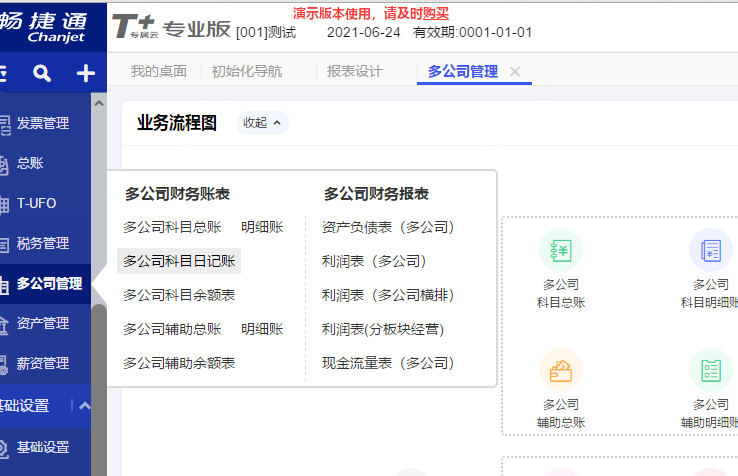Click the [001]测试 account label
This screenshot has width=738, height=476.
tap(266, 32)
